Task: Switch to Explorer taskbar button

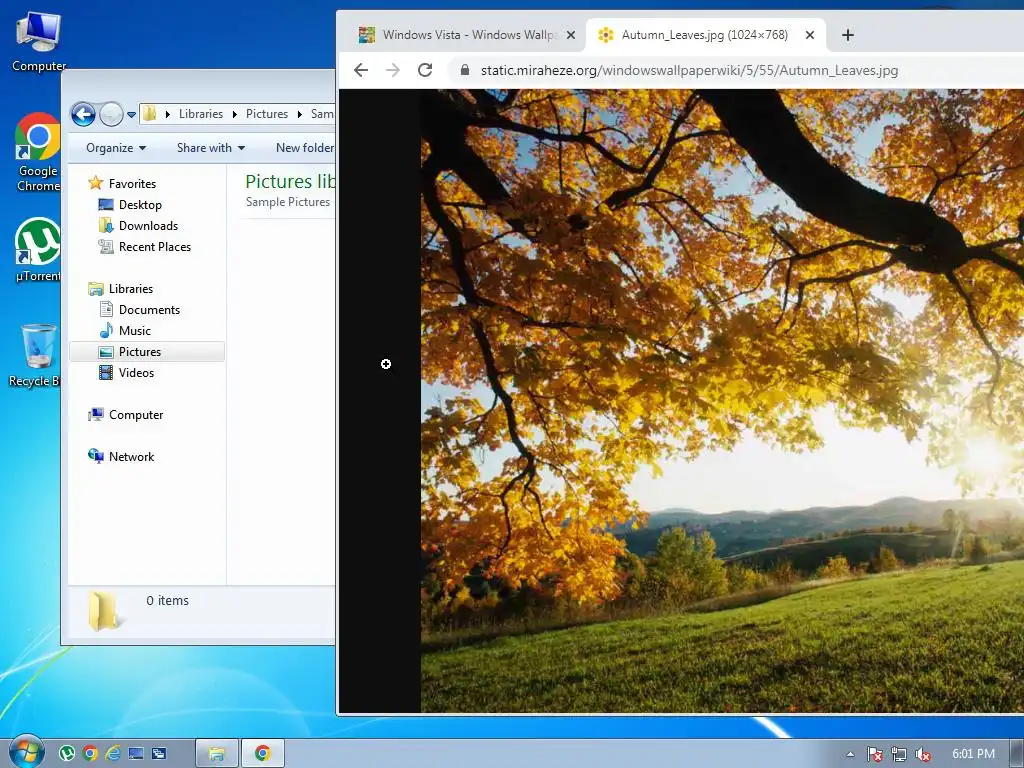Action: click(217, 754)
